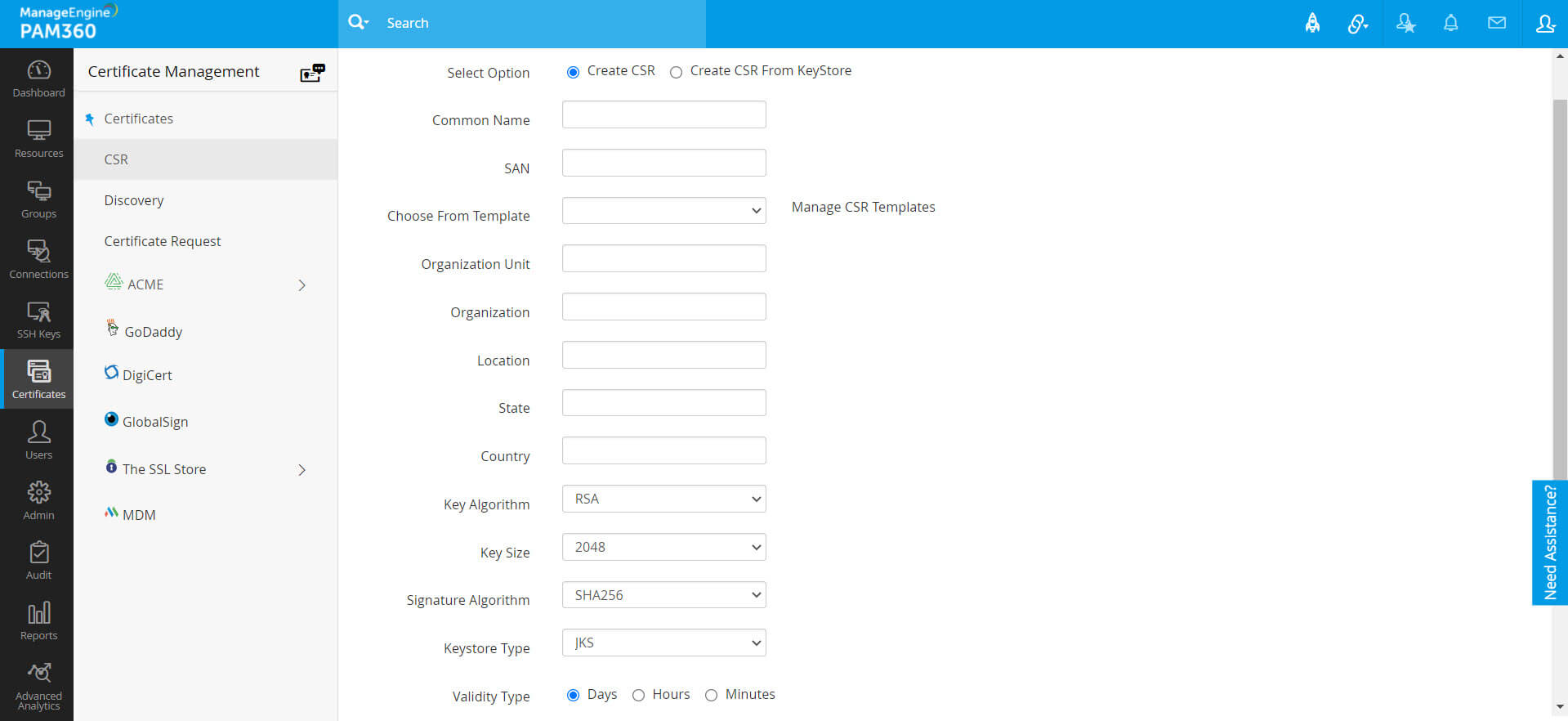The height and width of the screenshot is (721, 1568).
Task: Open notifications bell icon
Action: pos(1450,23)
